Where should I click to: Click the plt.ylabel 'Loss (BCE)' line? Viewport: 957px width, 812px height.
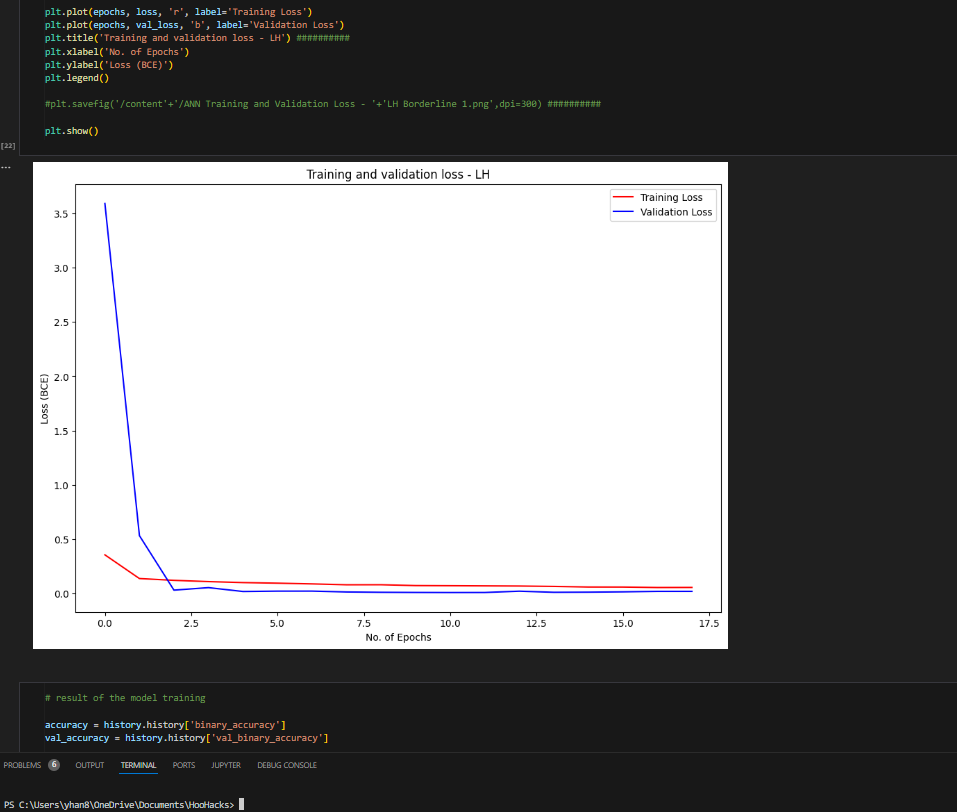(109, 65)
